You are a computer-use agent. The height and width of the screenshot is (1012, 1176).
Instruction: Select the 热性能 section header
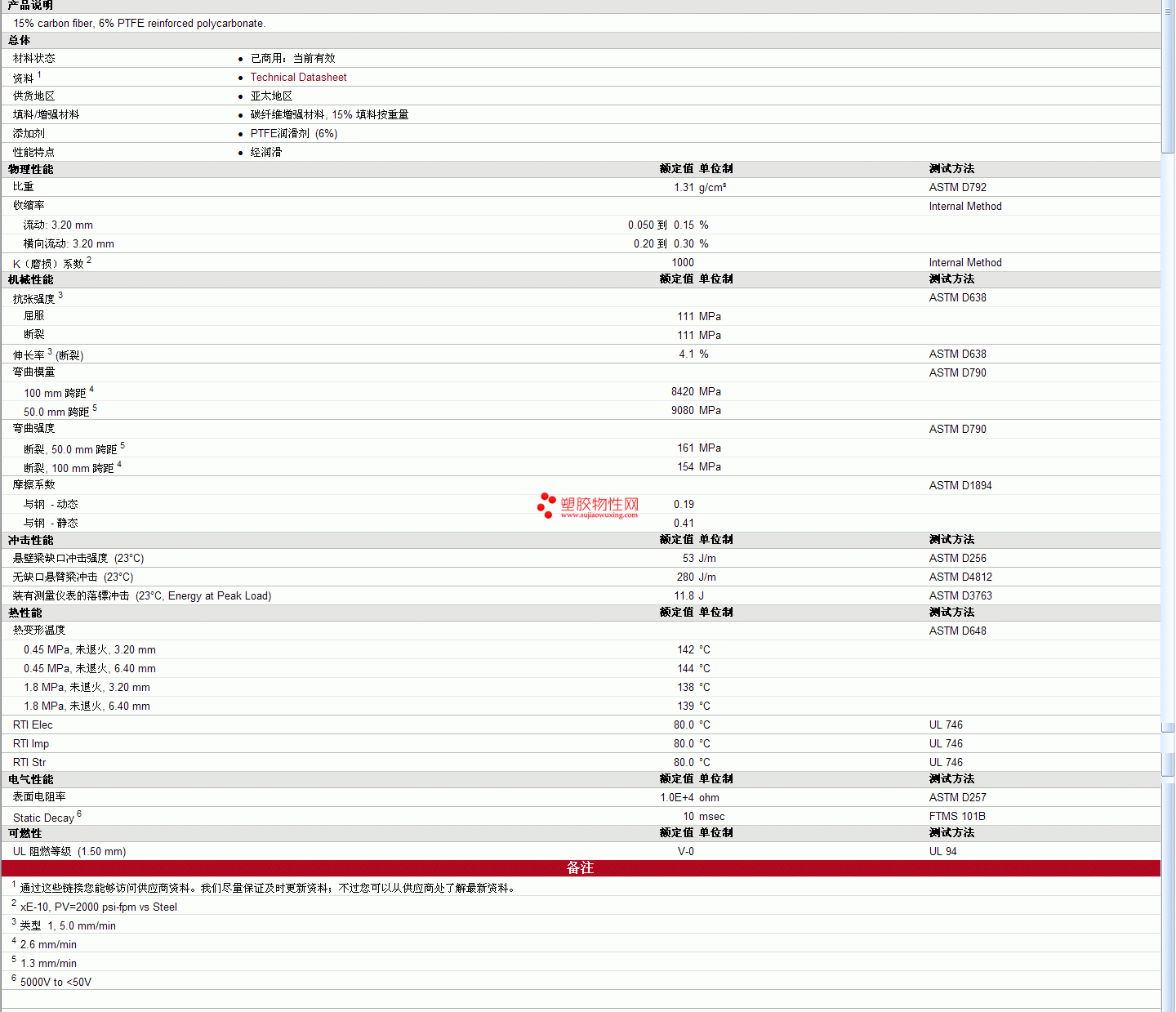[25, 613]
